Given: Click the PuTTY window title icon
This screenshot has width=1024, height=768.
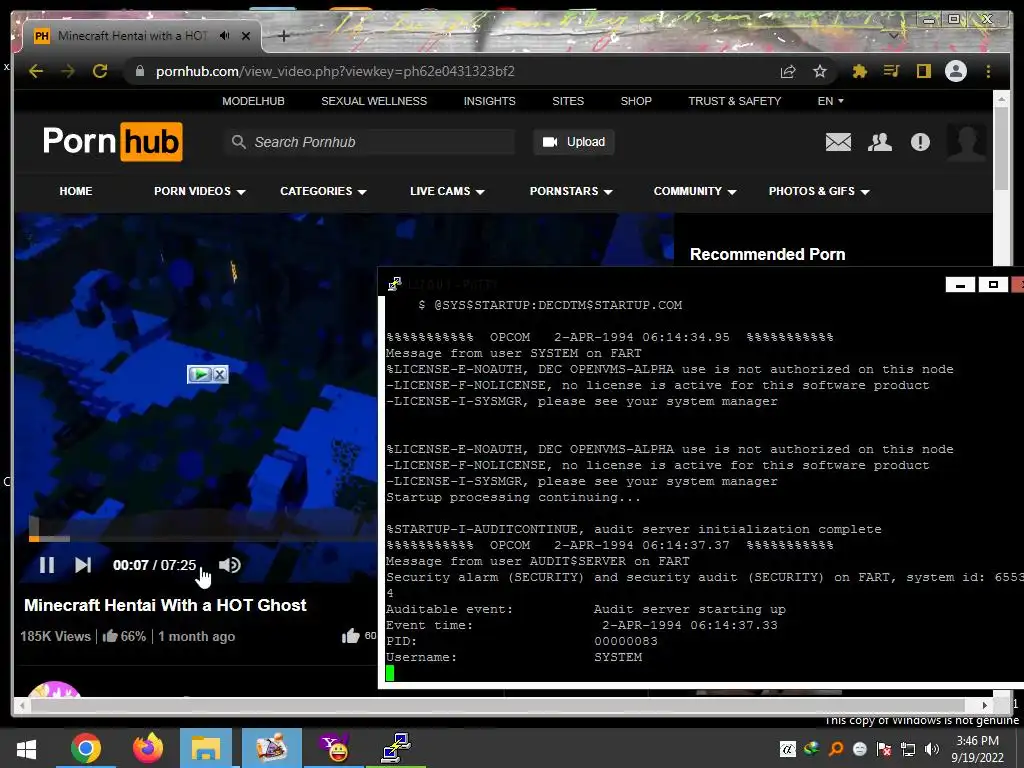Looking at the screenshot, I should (x=394, y=284).
